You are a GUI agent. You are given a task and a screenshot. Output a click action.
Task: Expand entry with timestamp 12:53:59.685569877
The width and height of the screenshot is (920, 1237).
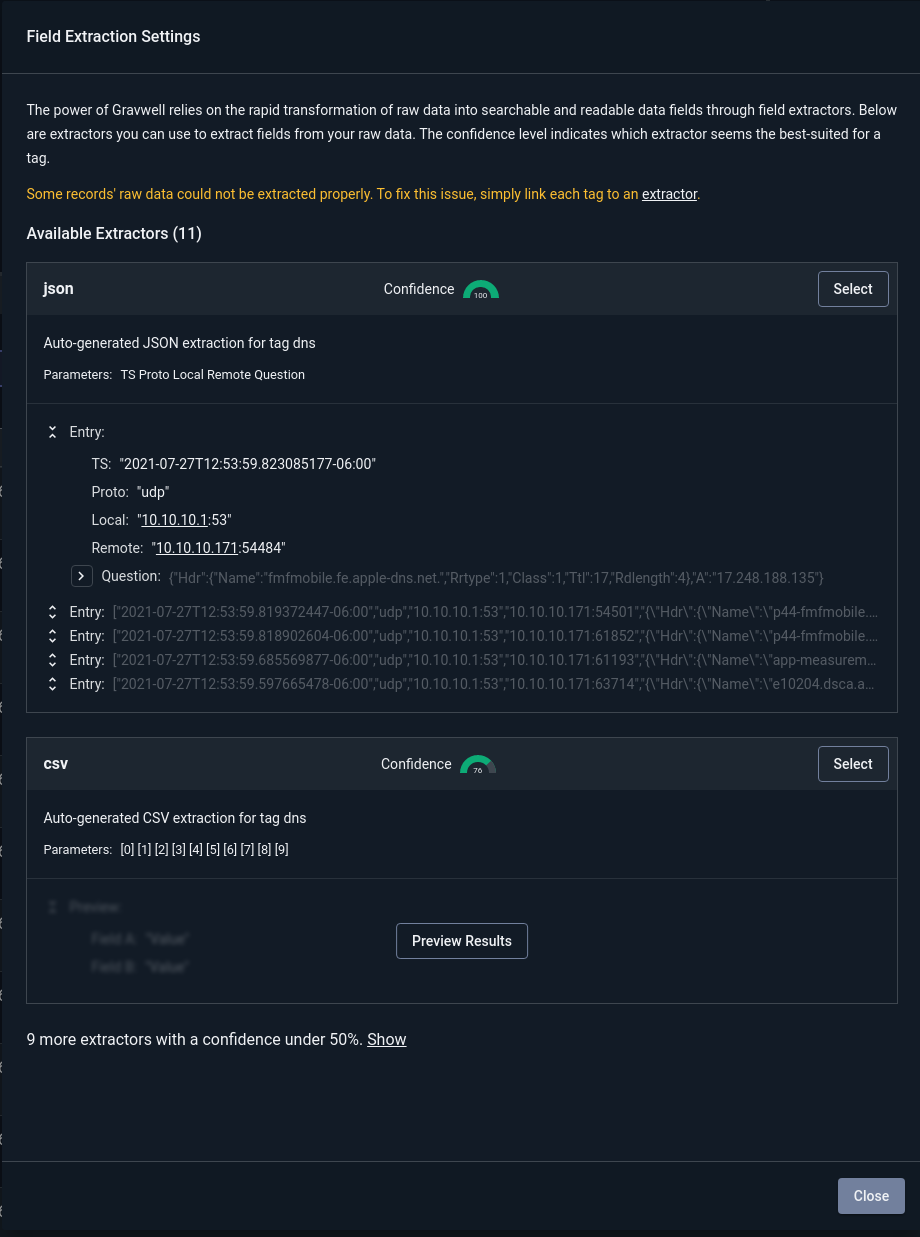coord(53,660)
